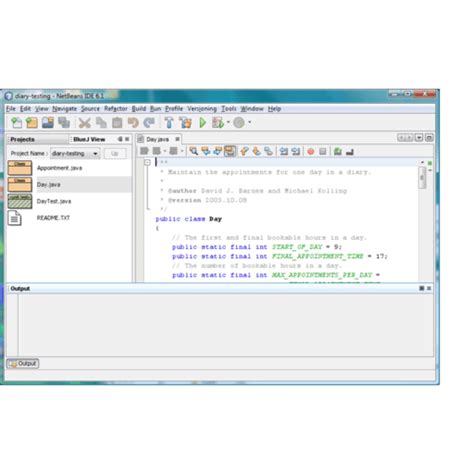Click the Paste clipboard icon
This screenshot has width=474, height=474.
coord(117,123)
